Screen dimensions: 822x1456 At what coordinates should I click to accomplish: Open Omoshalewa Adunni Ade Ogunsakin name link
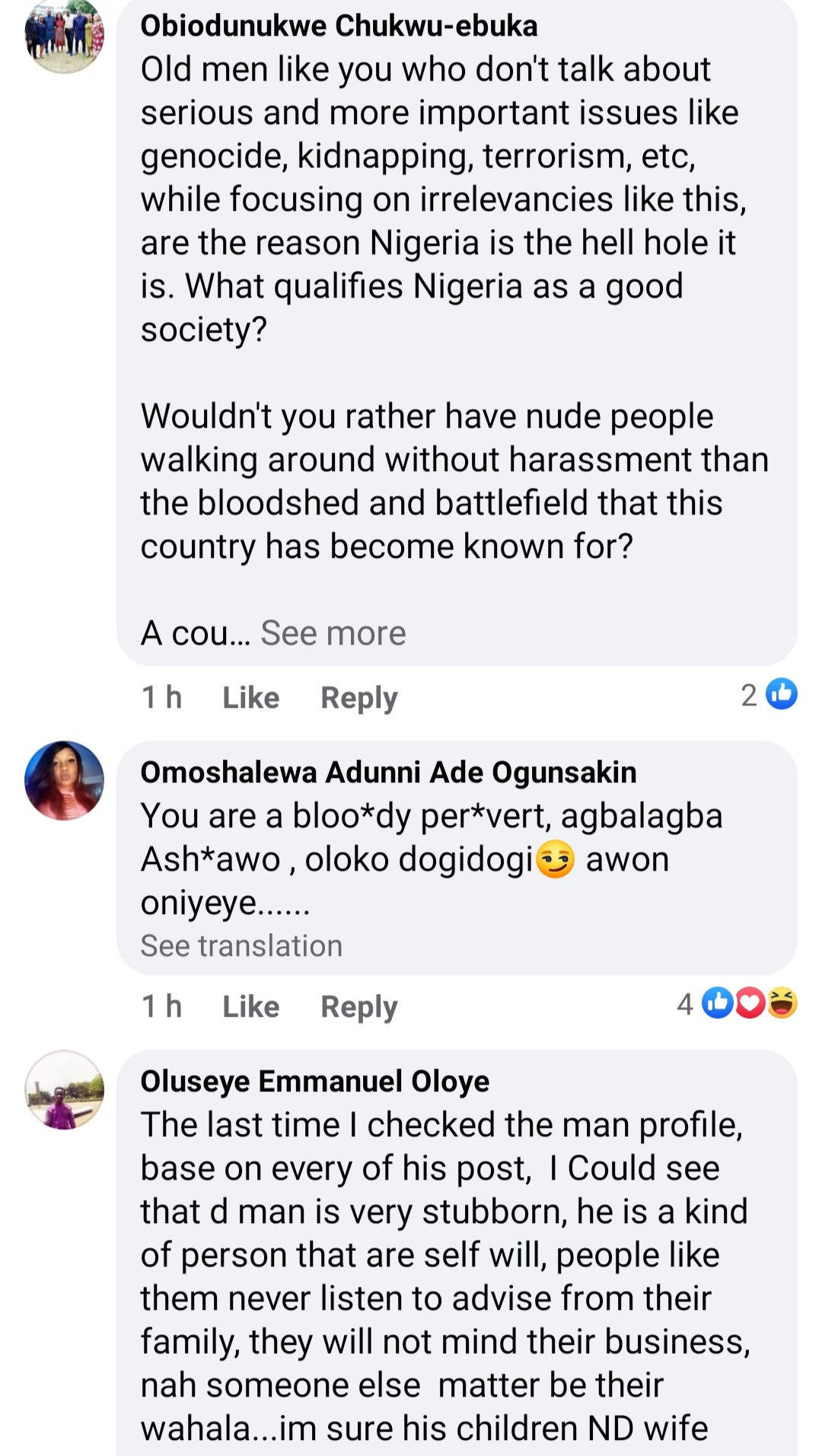click(x=388, y=773)
